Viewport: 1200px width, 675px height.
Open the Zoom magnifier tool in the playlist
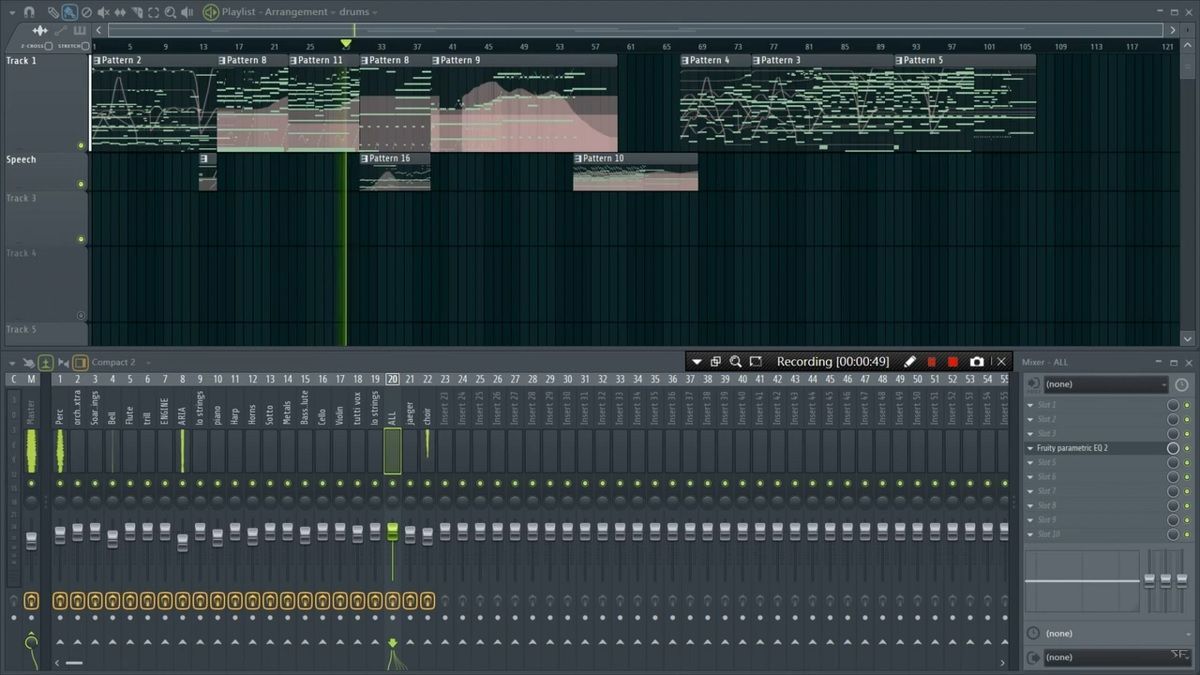170,12
